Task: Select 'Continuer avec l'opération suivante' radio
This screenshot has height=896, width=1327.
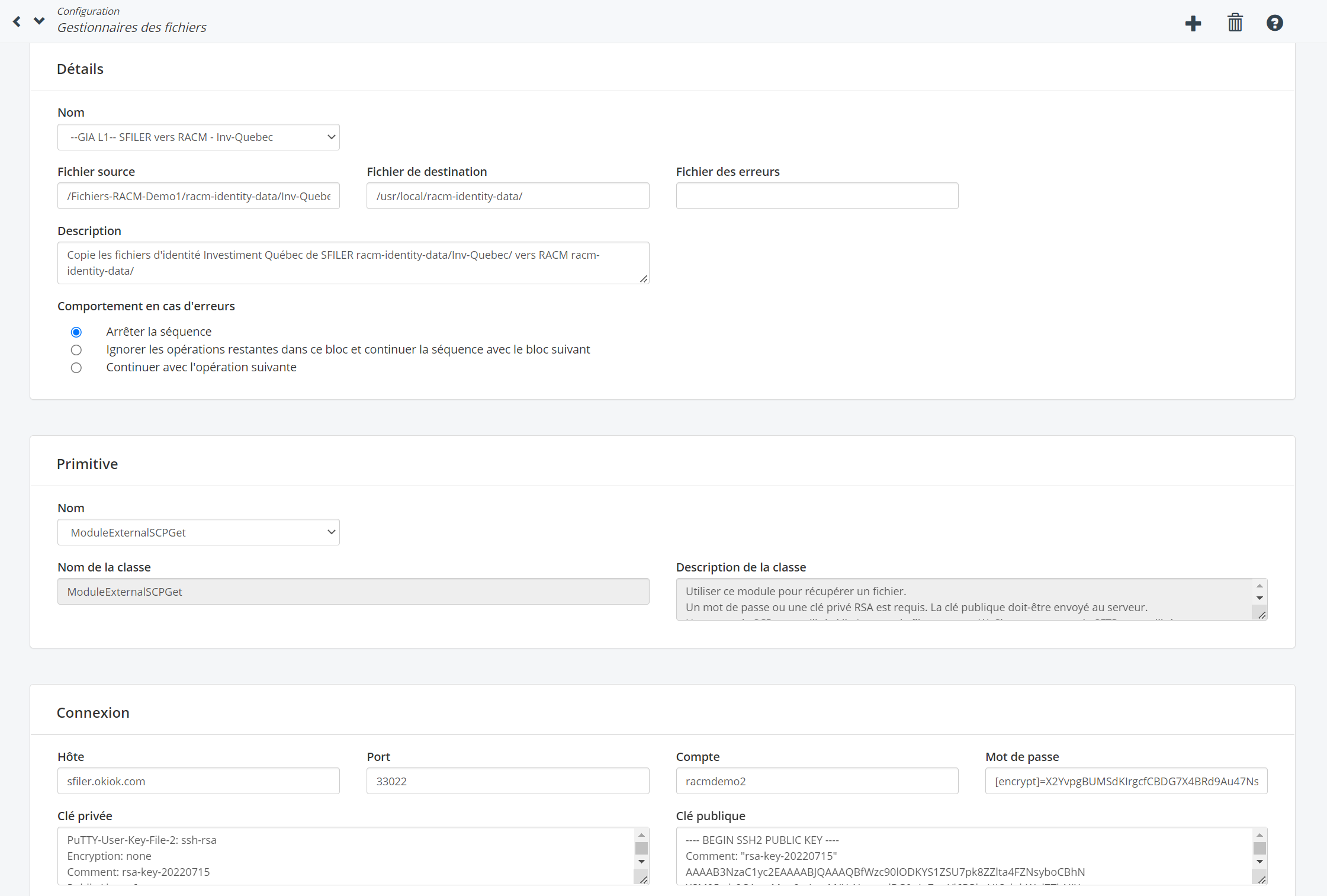Action: tap(76, 367)
